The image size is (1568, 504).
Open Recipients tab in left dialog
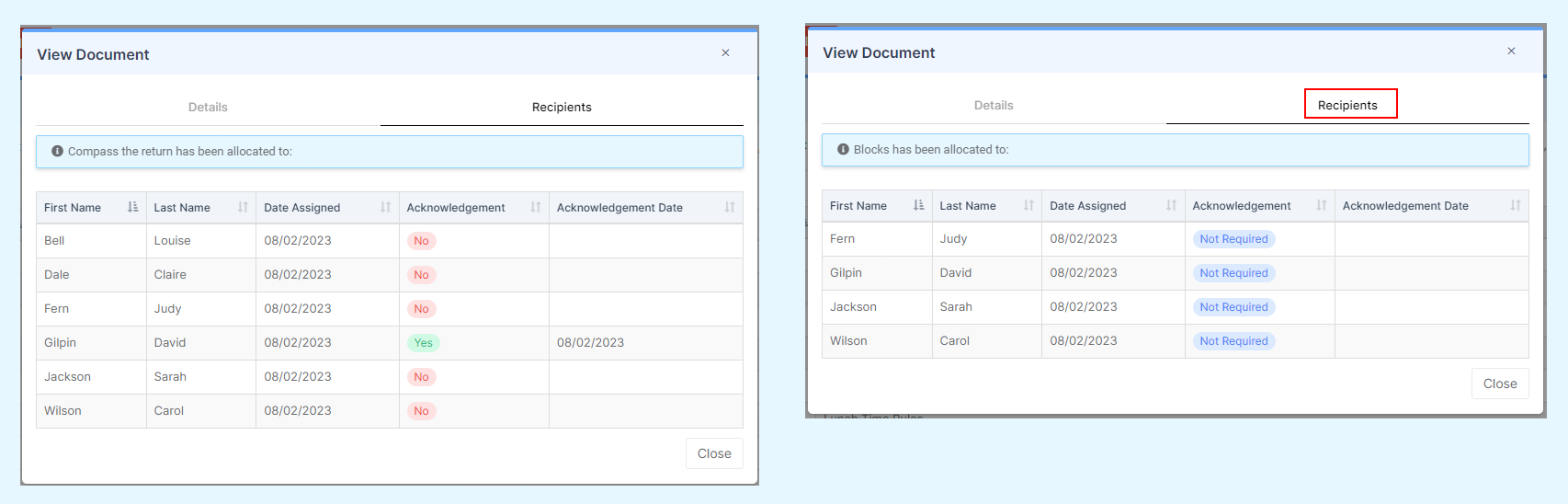pyautogui.click(x=562, y=108)
